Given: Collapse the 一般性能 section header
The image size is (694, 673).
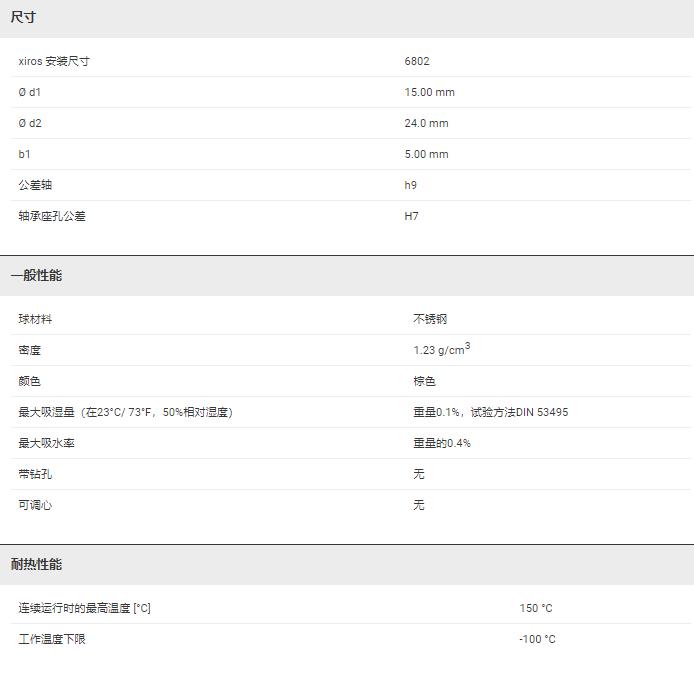Looking at the screenshot, I should tap(36, 275).
